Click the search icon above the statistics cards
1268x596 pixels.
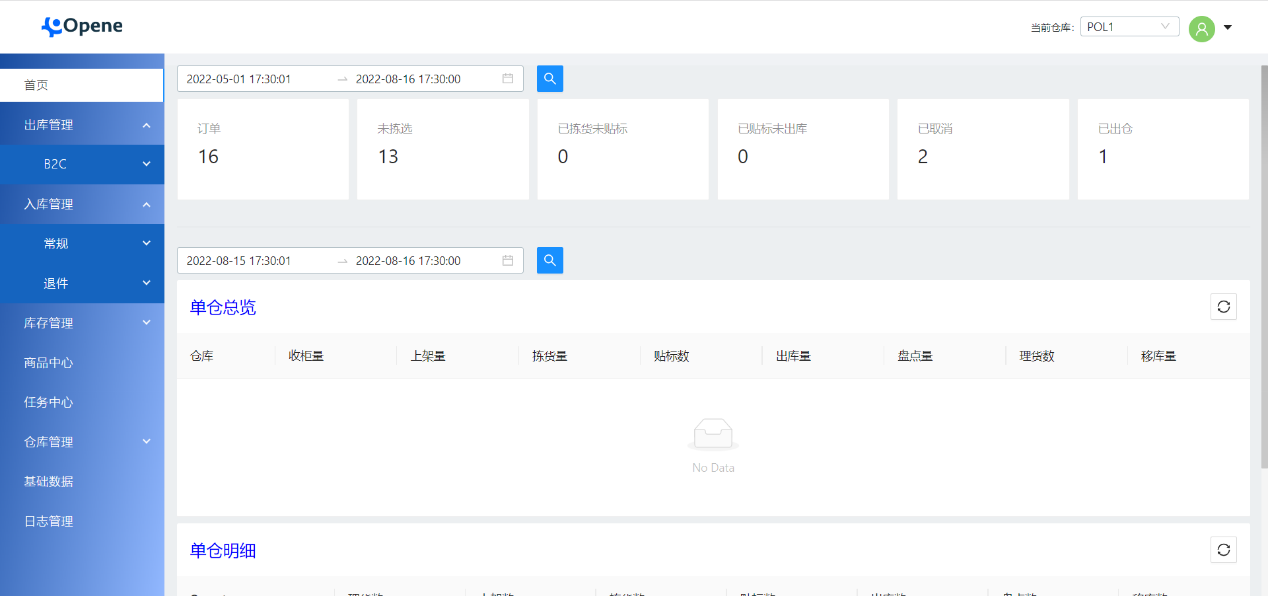pyautogui.click(x=549, y=78)
